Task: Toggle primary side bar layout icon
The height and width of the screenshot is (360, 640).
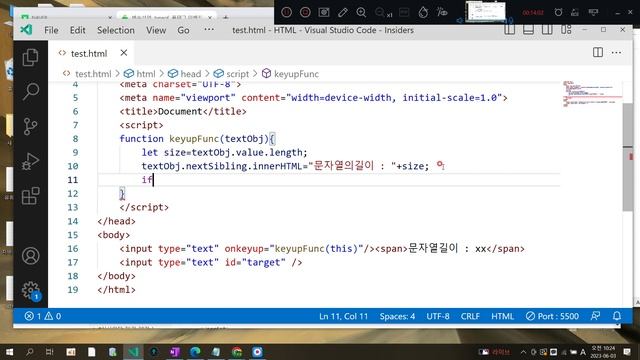Action: coord(509,29)
